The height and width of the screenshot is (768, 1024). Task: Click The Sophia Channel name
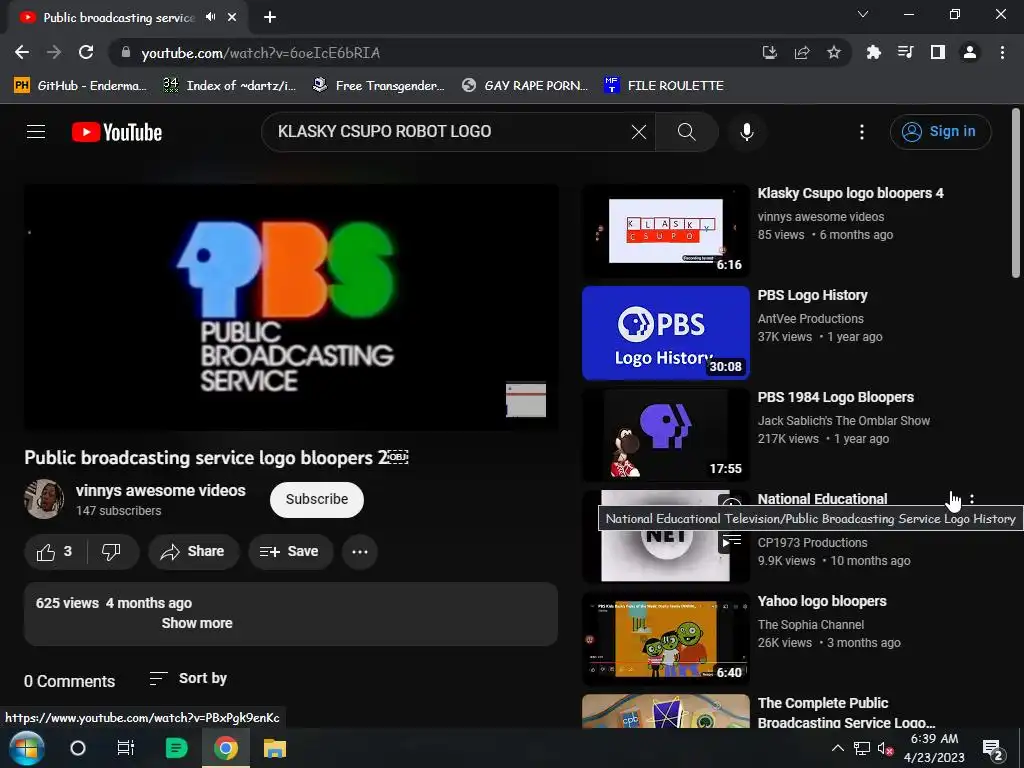pos(810,625)
